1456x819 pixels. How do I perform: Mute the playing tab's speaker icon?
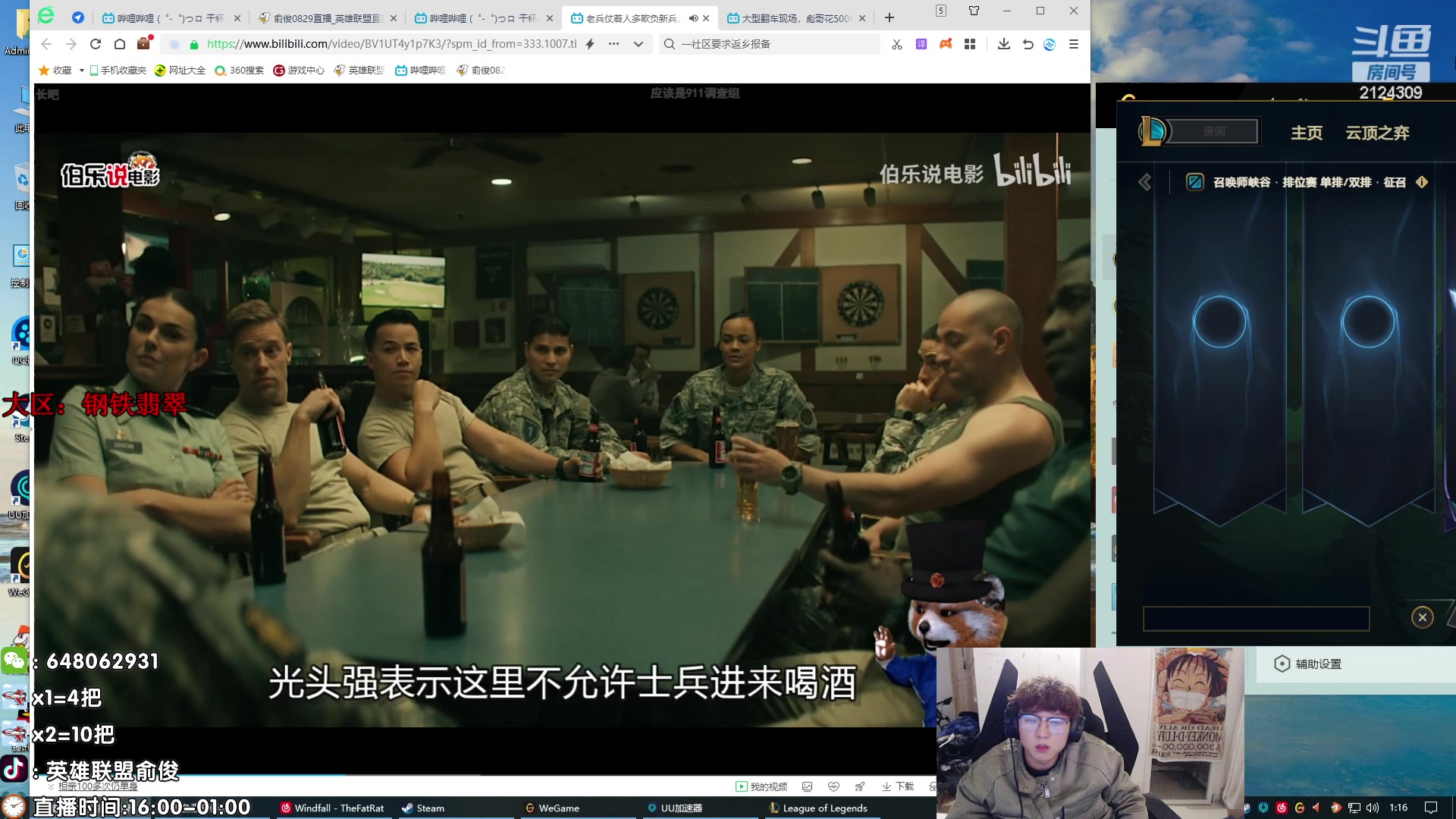click(x=693, y=18)
